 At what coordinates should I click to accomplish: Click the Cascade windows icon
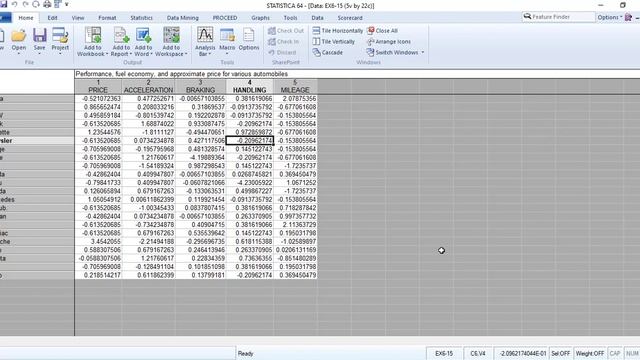(x=316, y=52)
